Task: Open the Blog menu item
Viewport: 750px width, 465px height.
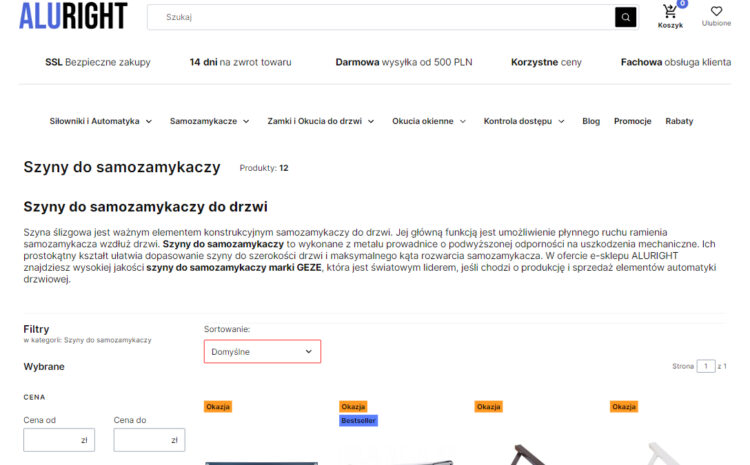Action: click(591, 122)
